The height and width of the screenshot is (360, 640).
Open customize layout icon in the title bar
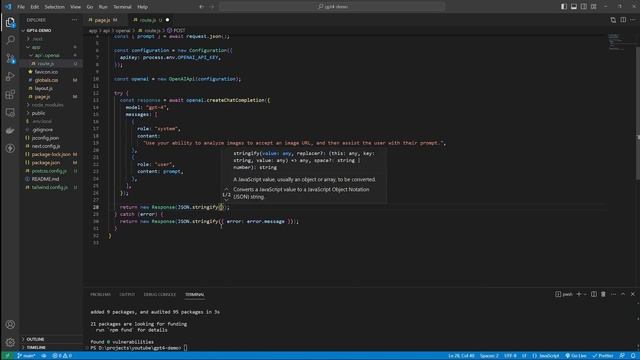tap(593, 7)
